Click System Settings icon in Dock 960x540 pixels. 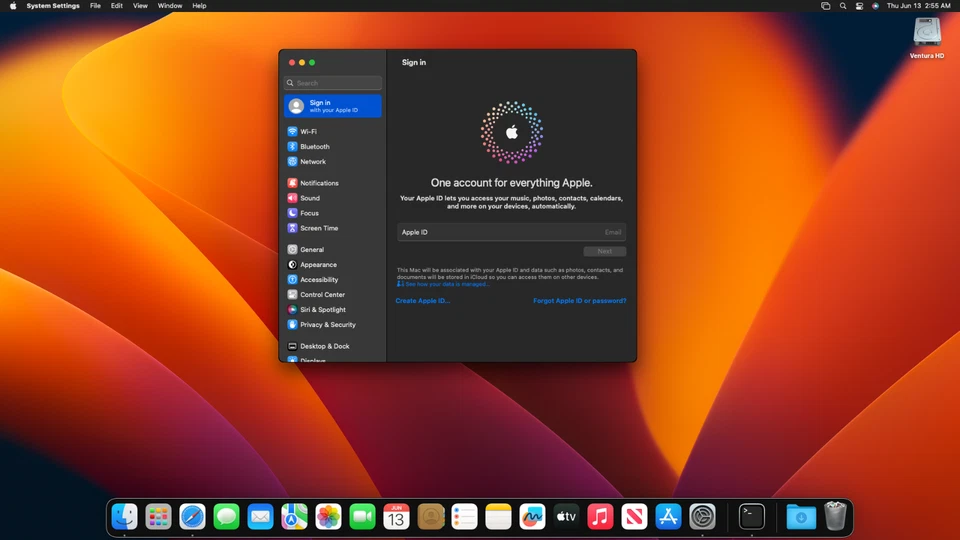click(x=702, y=517)
